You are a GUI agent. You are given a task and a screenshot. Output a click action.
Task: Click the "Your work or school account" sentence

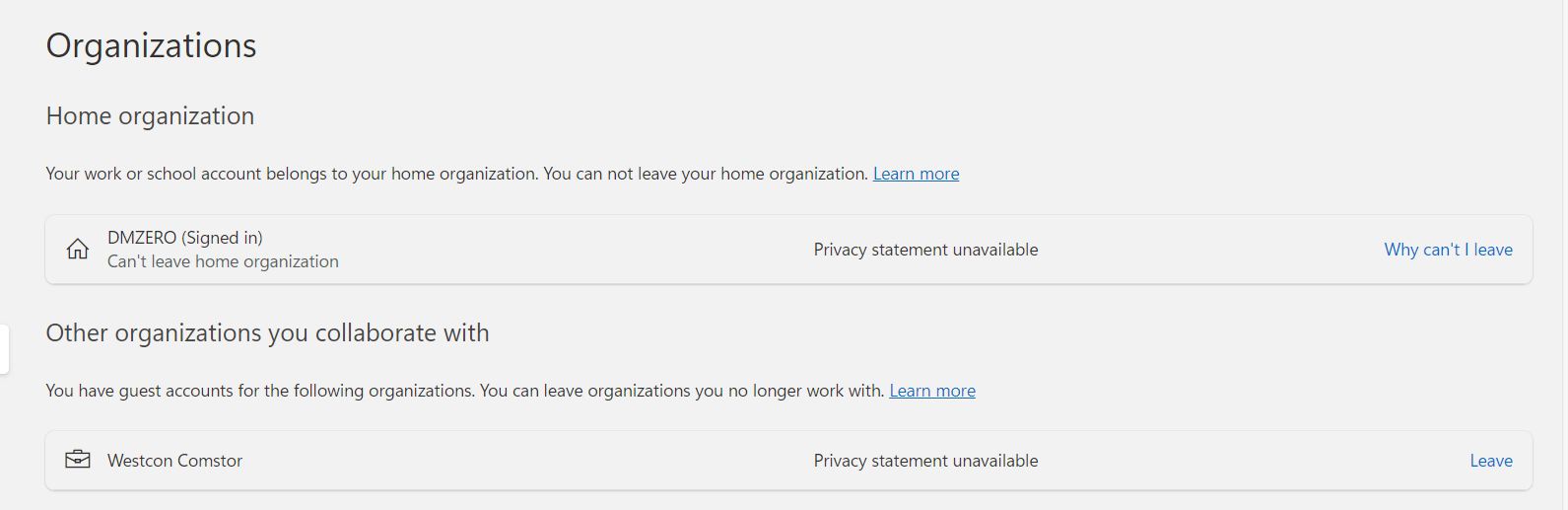tap(293, 174)
